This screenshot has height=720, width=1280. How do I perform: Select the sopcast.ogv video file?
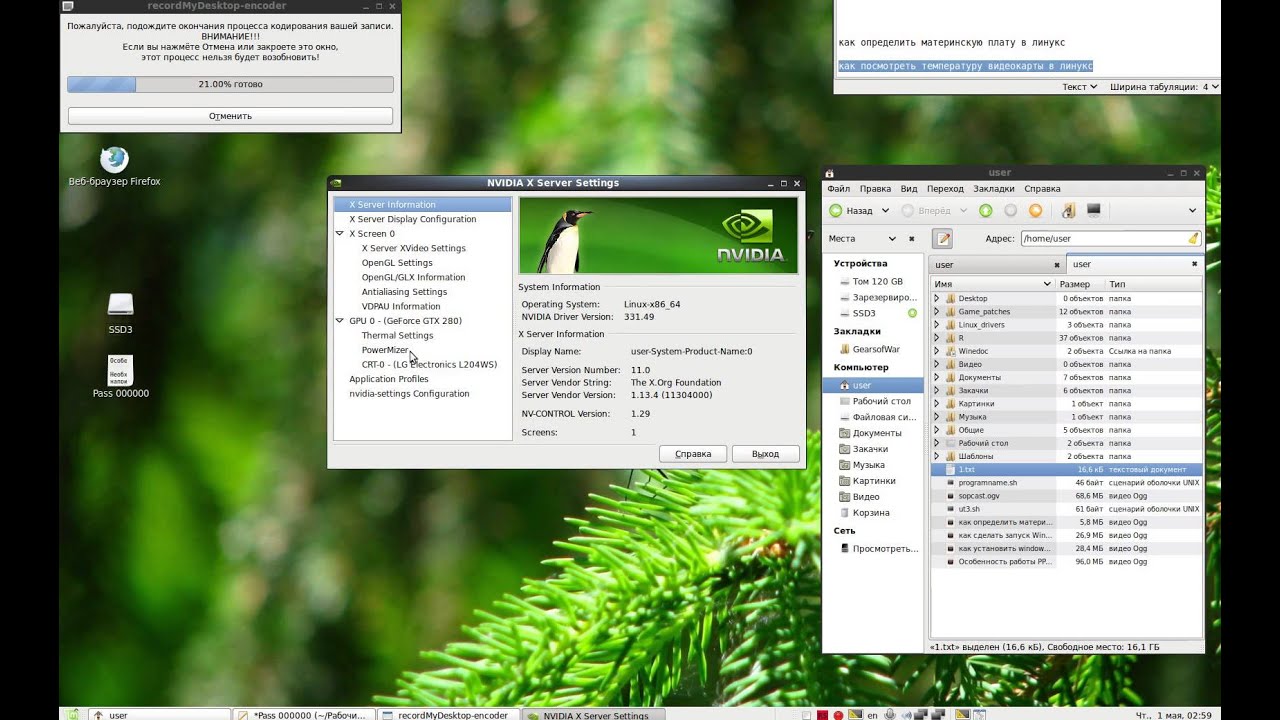point(1066,495)
